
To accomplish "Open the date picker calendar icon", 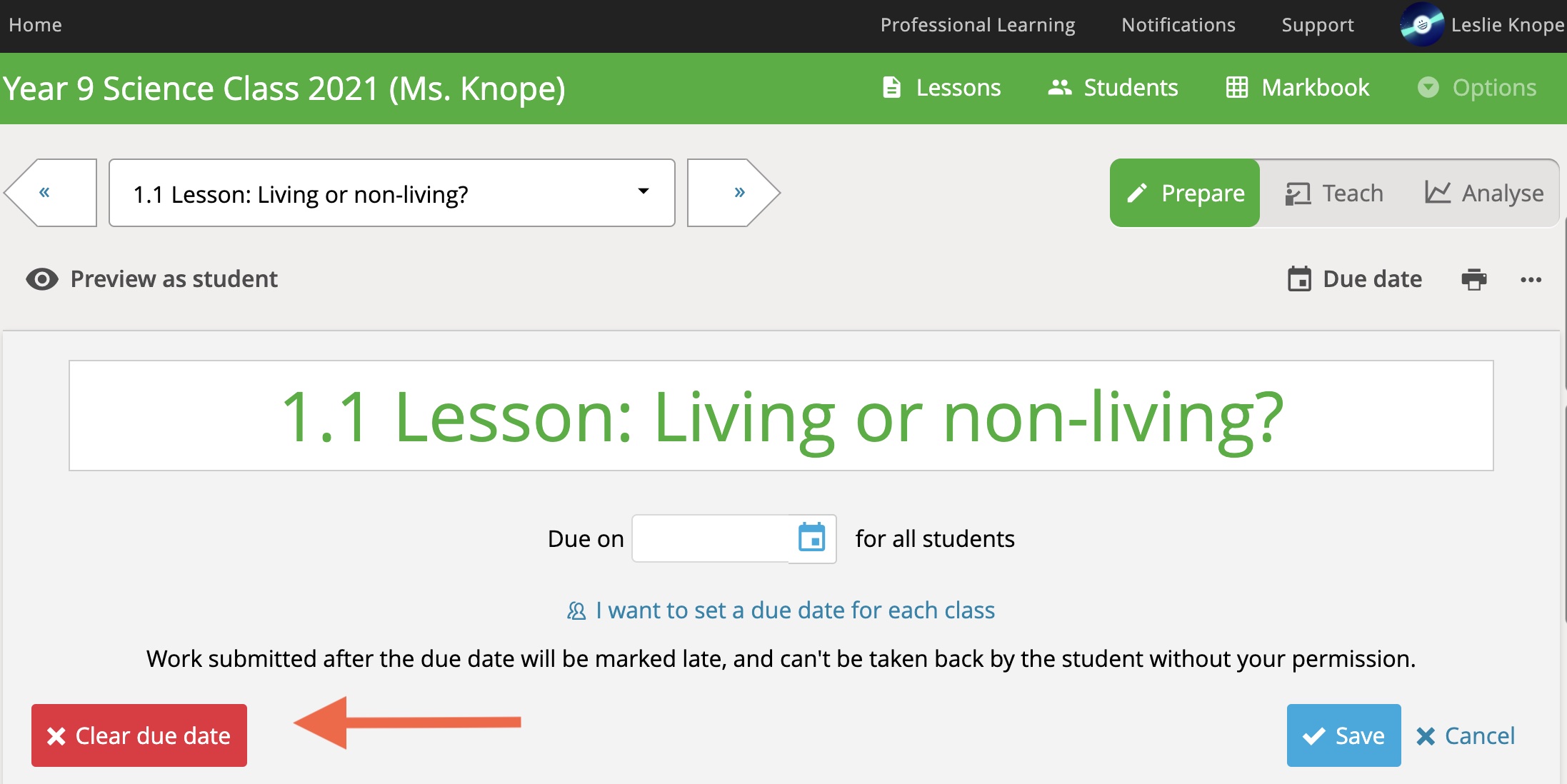I will click(x=811, y=538).
